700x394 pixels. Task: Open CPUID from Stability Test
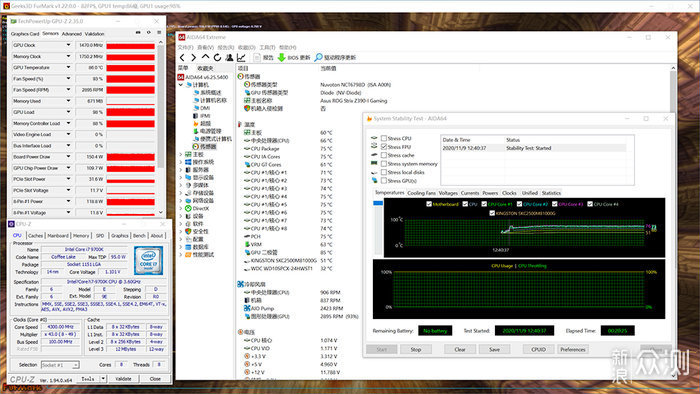coord(538,349)
